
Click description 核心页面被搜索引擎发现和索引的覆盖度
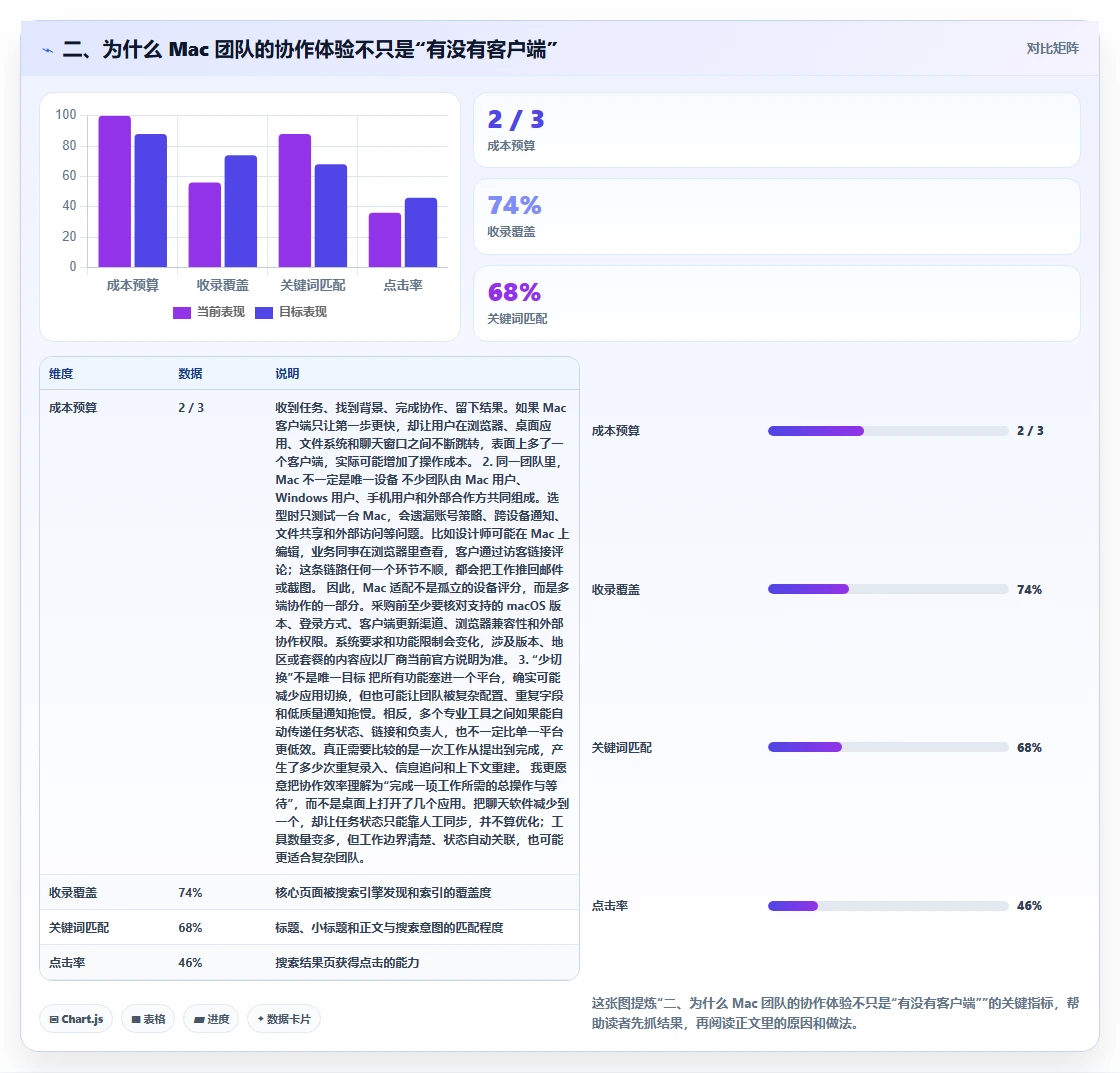tap(383, 892)
